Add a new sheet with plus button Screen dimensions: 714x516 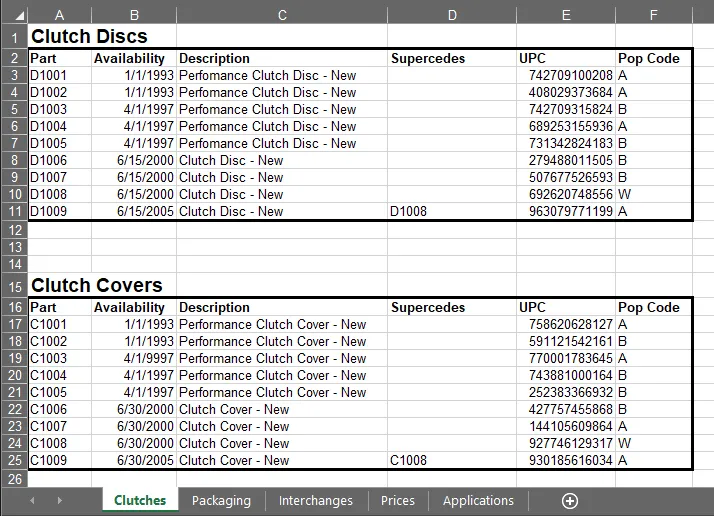point(570,501)
